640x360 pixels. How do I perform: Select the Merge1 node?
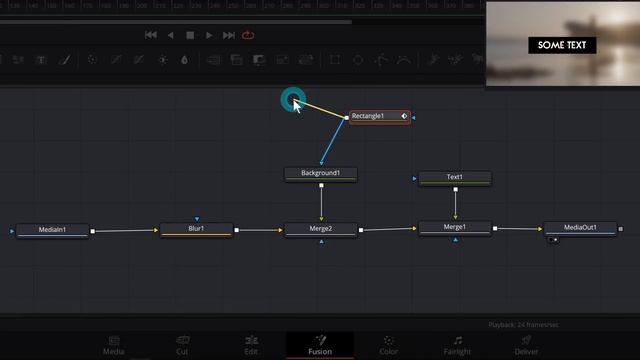click(x=455, y=228)
